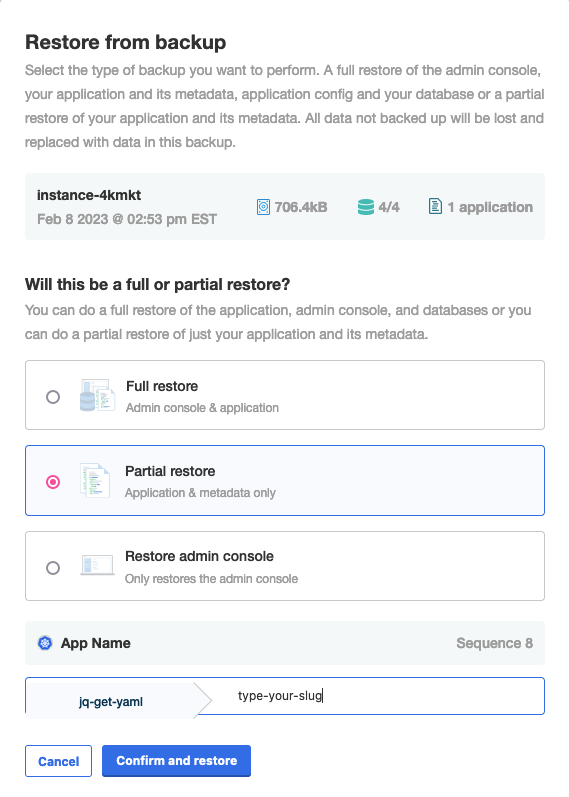
Task: Click the application document icon
Action: [x=435, y=206]
